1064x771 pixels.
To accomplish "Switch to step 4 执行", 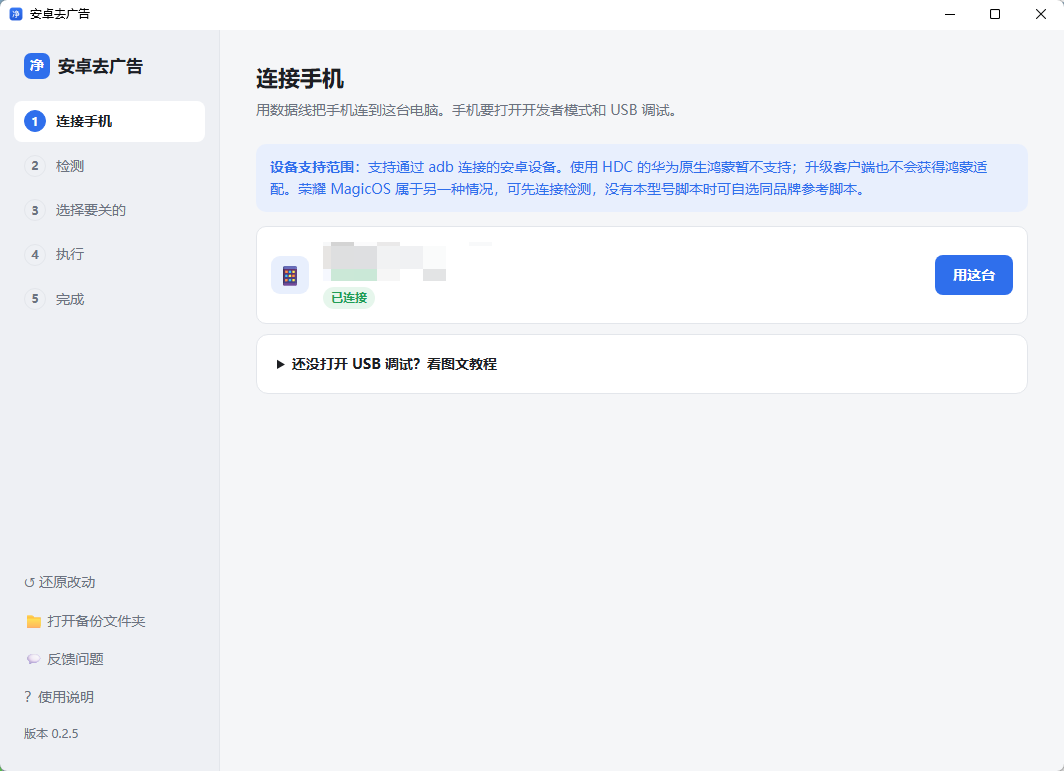I will (109, 255).
